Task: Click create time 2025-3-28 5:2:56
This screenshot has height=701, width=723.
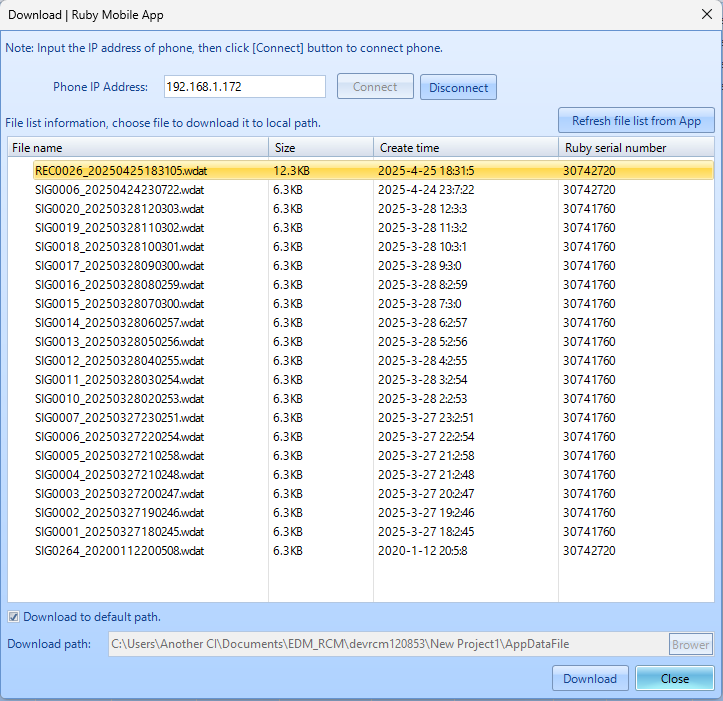Action: [x=422, y=342]
